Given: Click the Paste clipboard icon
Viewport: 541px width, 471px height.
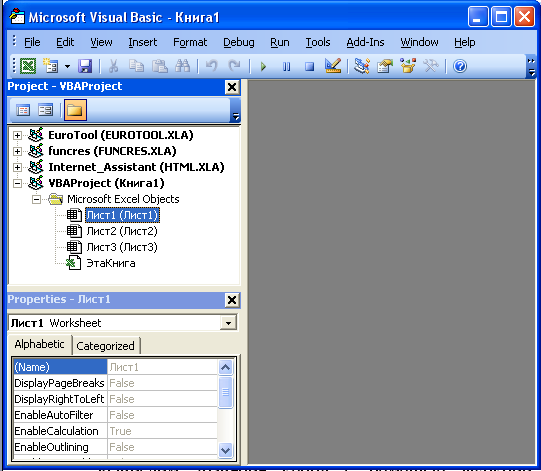Looking at the screenshot, I should click(x=160, y=66).
